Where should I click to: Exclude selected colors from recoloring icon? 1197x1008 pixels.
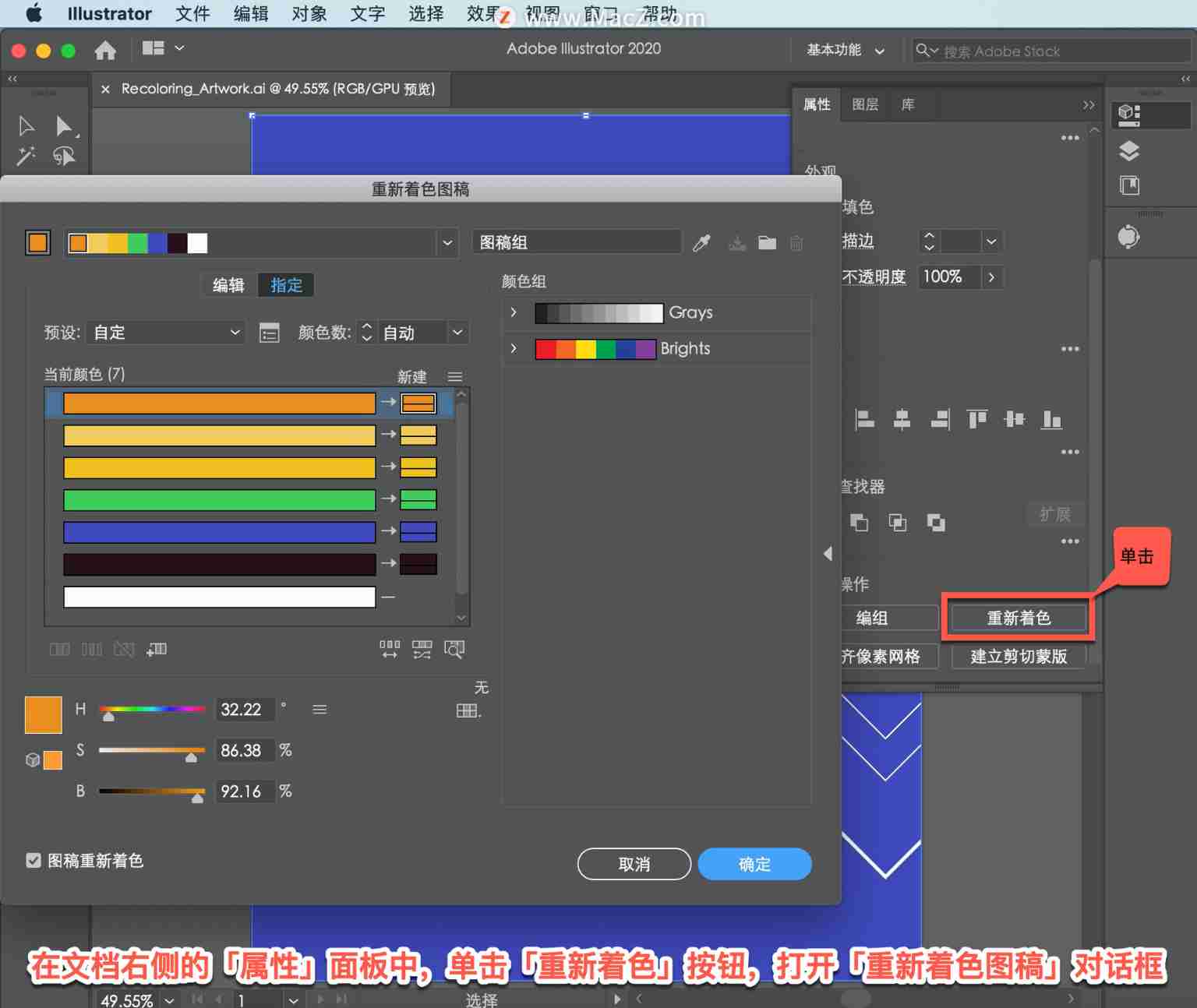[x=124, y=649]
